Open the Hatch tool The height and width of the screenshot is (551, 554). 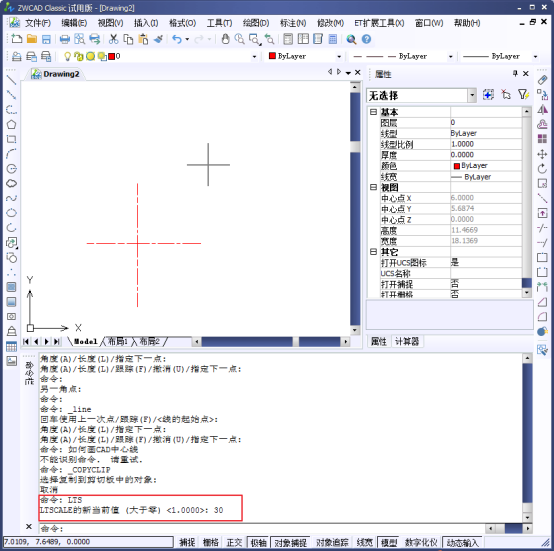click(x=11, y=287)
